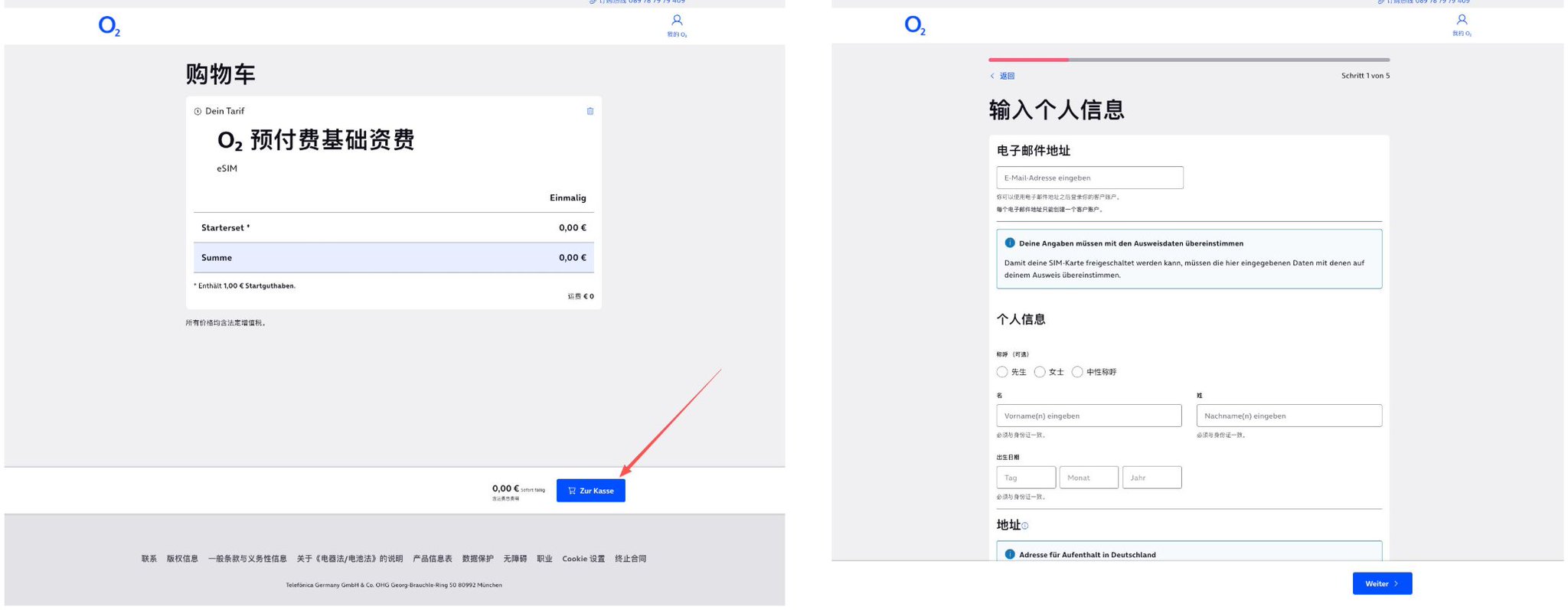
Task: Click the Tag birth date field
Action: [x=1026, y=478]
